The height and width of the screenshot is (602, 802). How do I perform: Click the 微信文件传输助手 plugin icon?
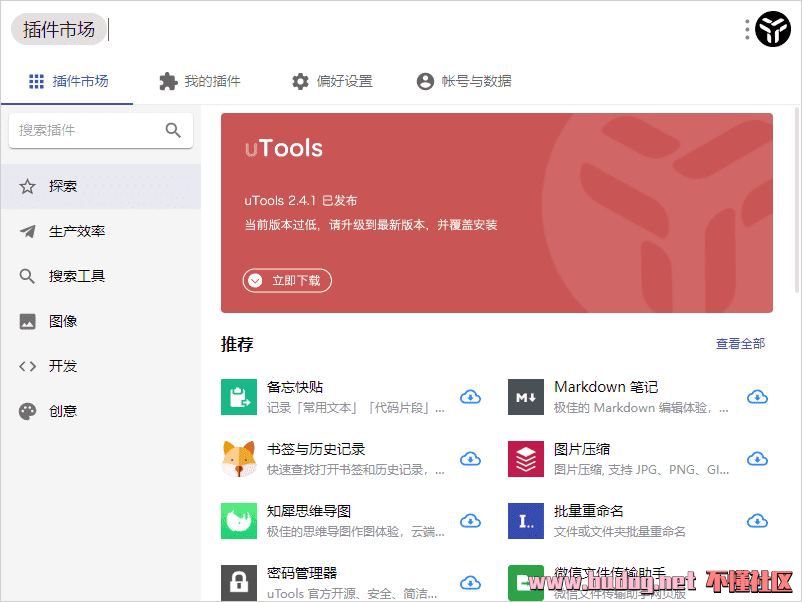coord(526,583)
